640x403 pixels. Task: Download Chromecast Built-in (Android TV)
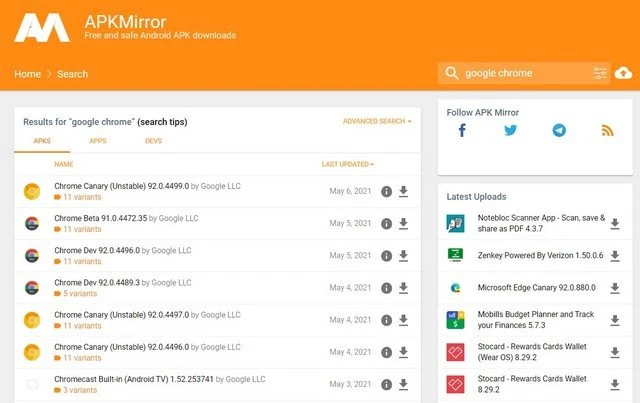(403, 385)
